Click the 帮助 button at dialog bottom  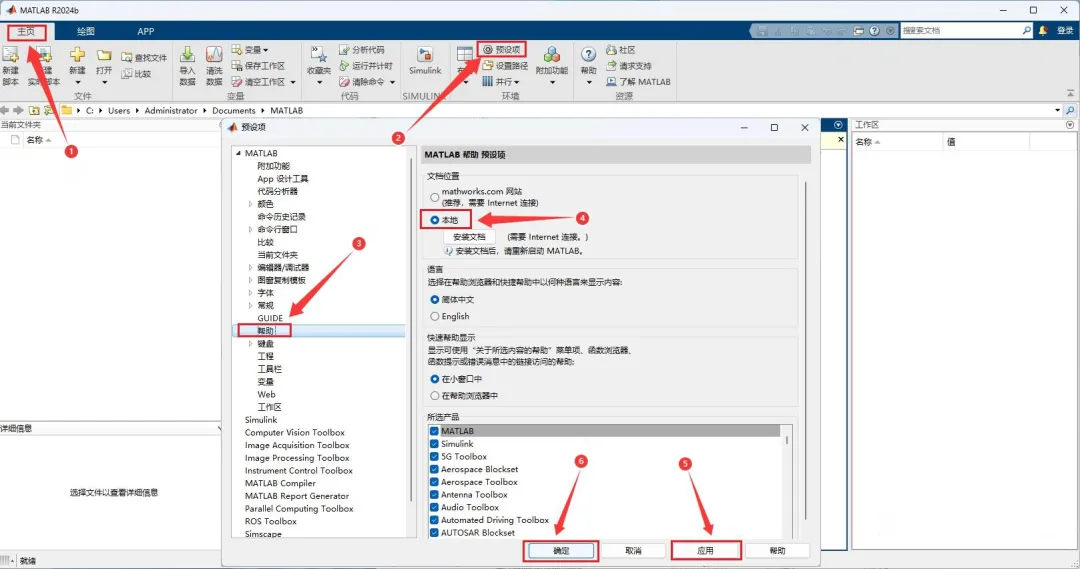(x=777, y=550)
